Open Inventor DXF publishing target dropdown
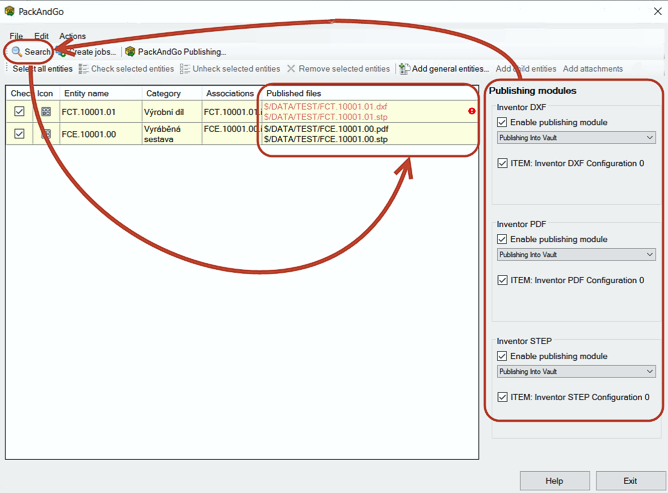Screen dimensions: 668x493 pos(576,138)
